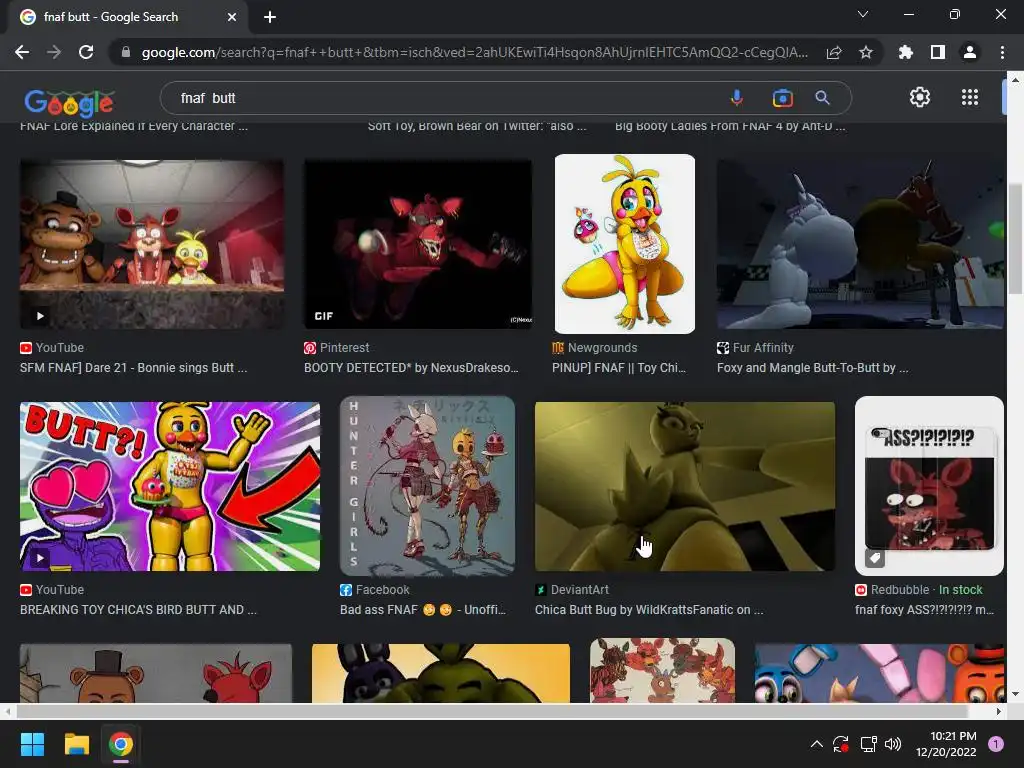The width and height of the screenshot is (1024, 768).
Task: Close the fnaf butt Google Search tab
Action: [232, 17]
